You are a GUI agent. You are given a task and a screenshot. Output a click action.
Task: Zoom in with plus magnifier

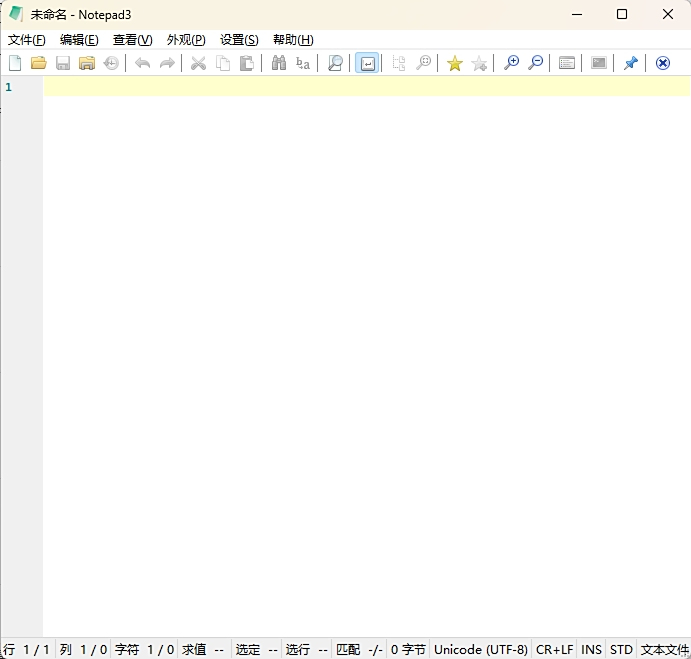[511, 63]
